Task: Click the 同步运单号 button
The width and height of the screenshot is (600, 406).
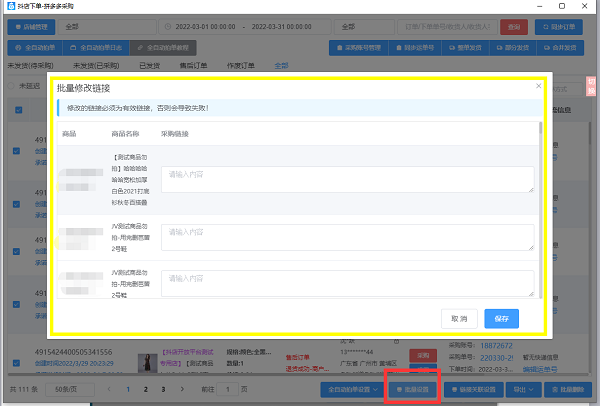Action: (415, 48)
